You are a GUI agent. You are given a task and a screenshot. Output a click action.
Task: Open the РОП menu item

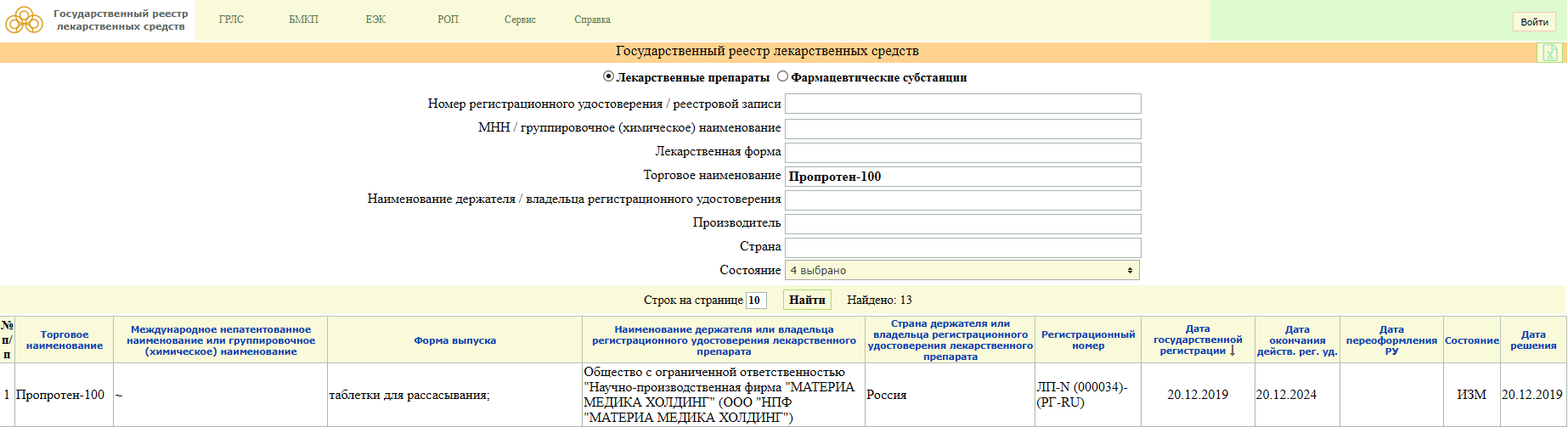tap(448, 20)
